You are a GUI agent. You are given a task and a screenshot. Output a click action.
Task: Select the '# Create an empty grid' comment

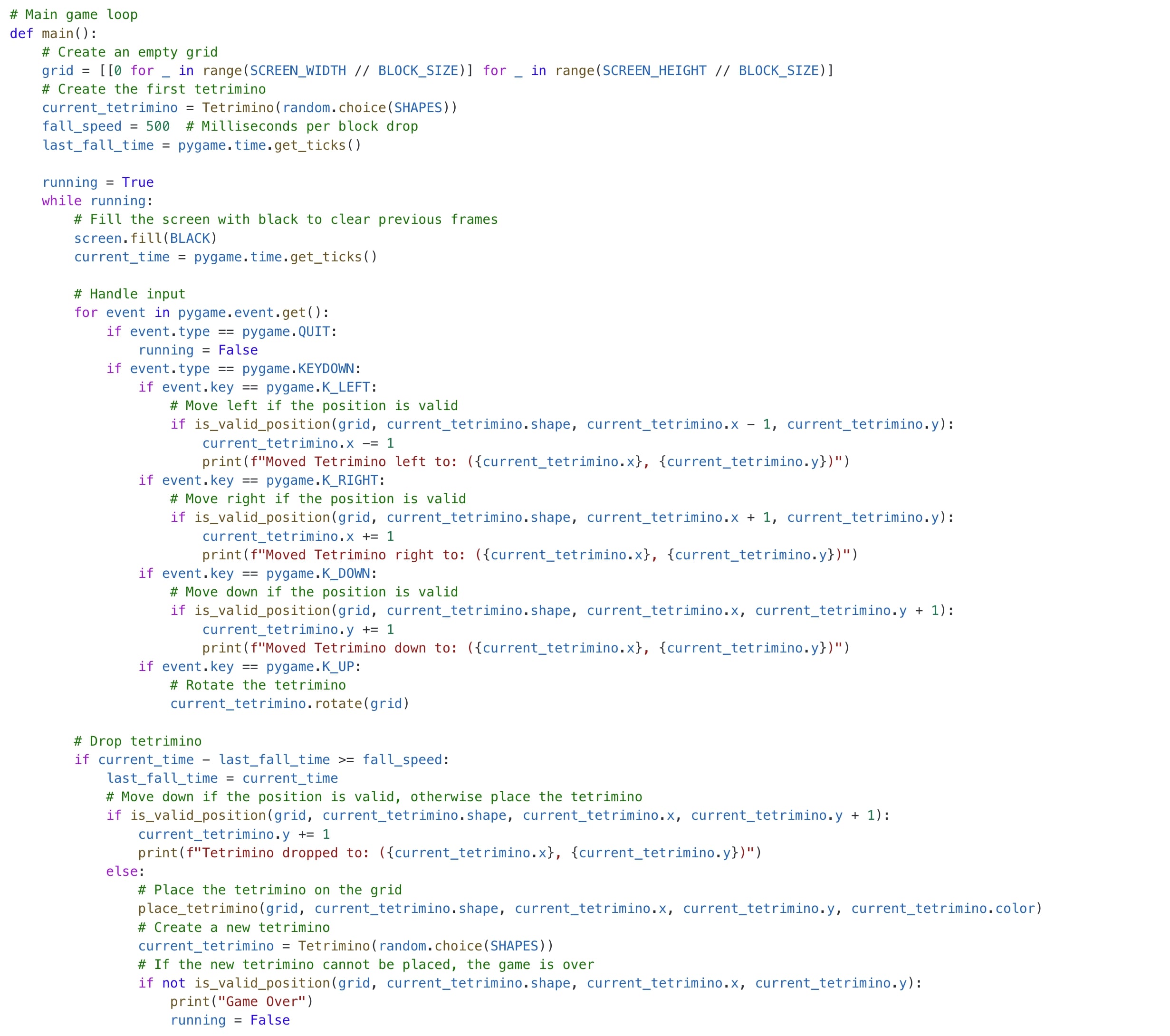click(x=130, y=52)
